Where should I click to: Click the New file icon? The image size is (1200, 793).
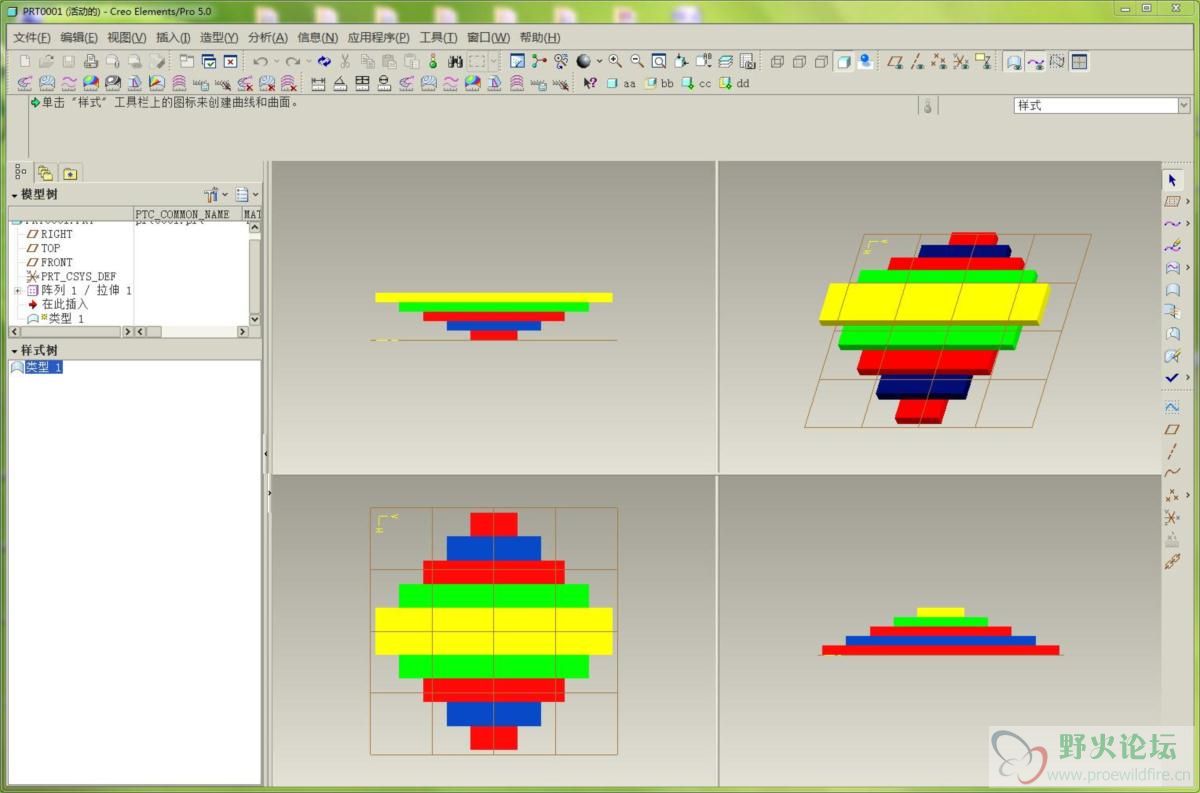click(x=25, y=61)
